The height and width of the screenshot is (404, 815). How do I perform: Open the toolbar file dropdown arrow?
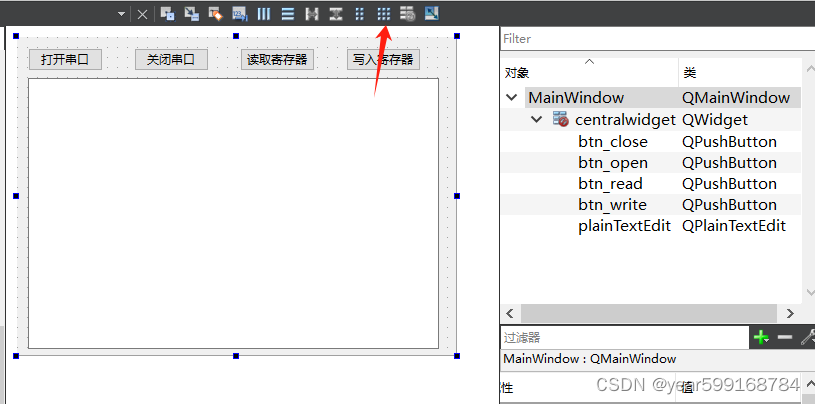[122, 14]
